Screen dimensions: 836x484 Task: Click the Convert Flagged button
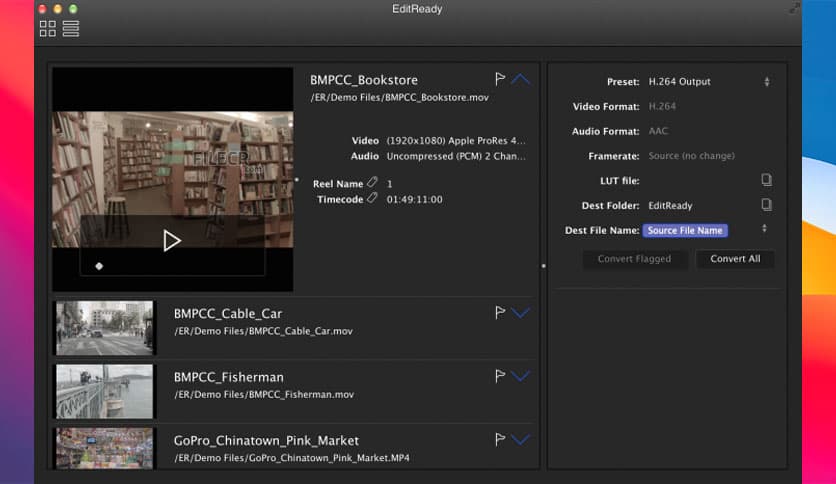point(634,259)
